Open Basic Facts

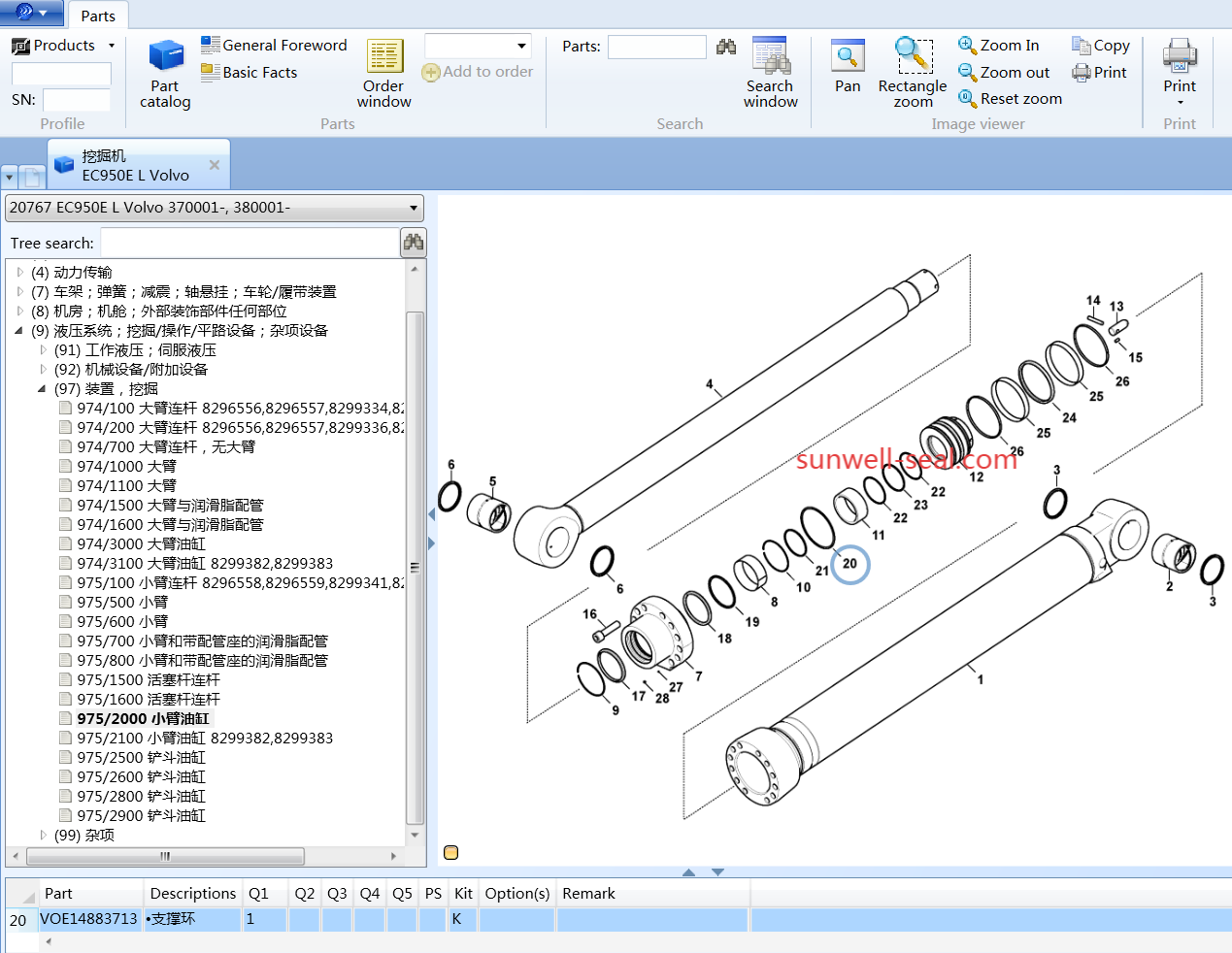coord(250,73)
